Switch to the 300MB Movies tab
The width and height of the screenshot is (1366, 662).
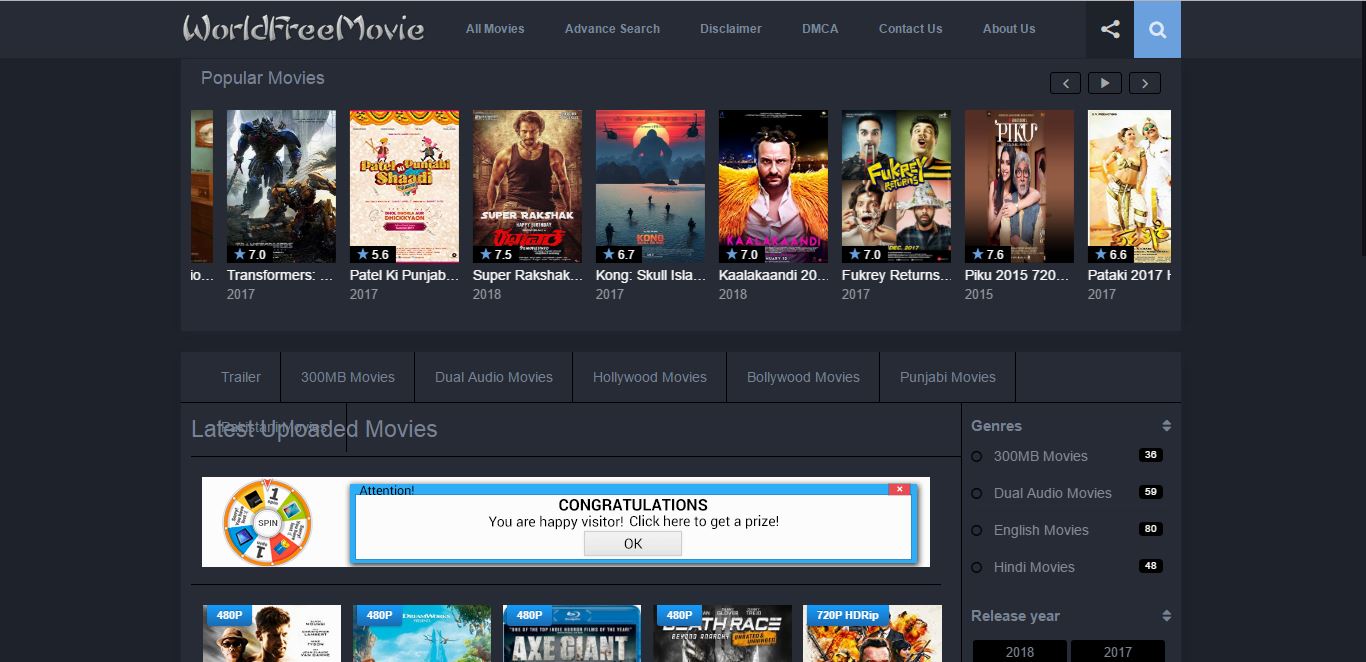pos(348,377)
